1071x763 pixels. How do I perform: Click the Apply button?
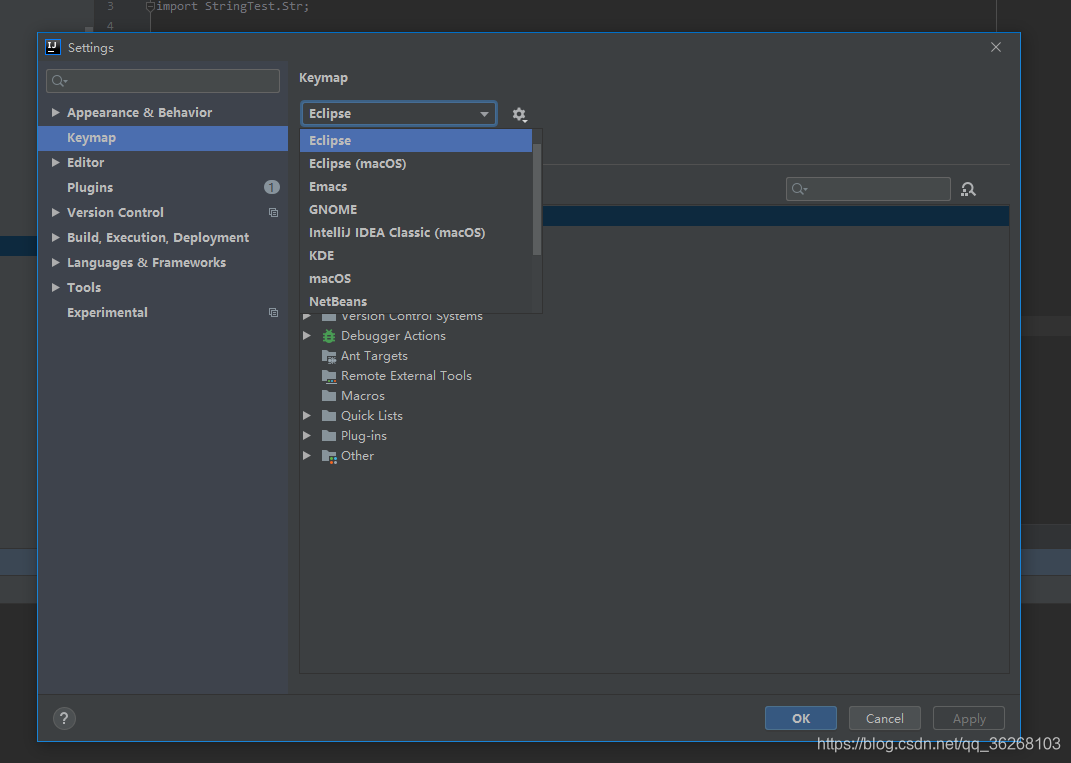click(x=969, y=718)
